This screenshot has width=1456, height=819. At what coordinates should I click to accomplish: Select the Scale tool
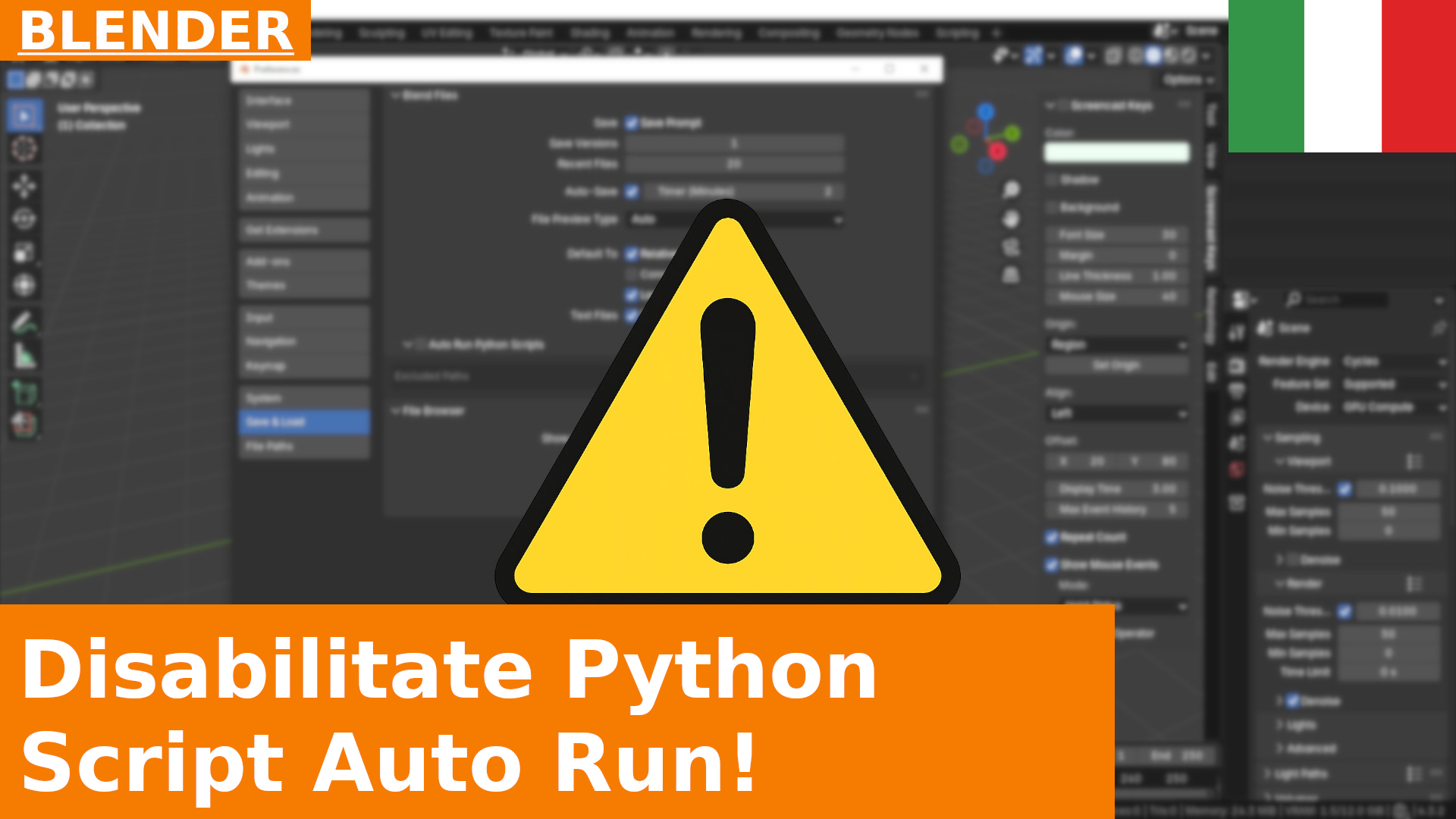pyautogui.click(x=24, y=253)
